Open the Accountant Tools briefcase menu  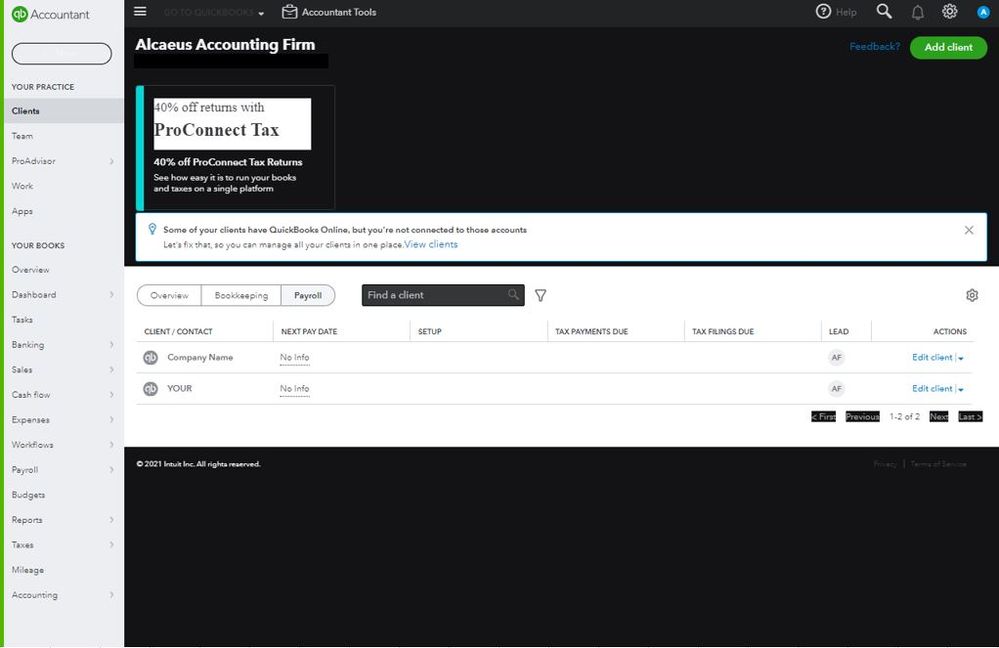coord(329,12)
